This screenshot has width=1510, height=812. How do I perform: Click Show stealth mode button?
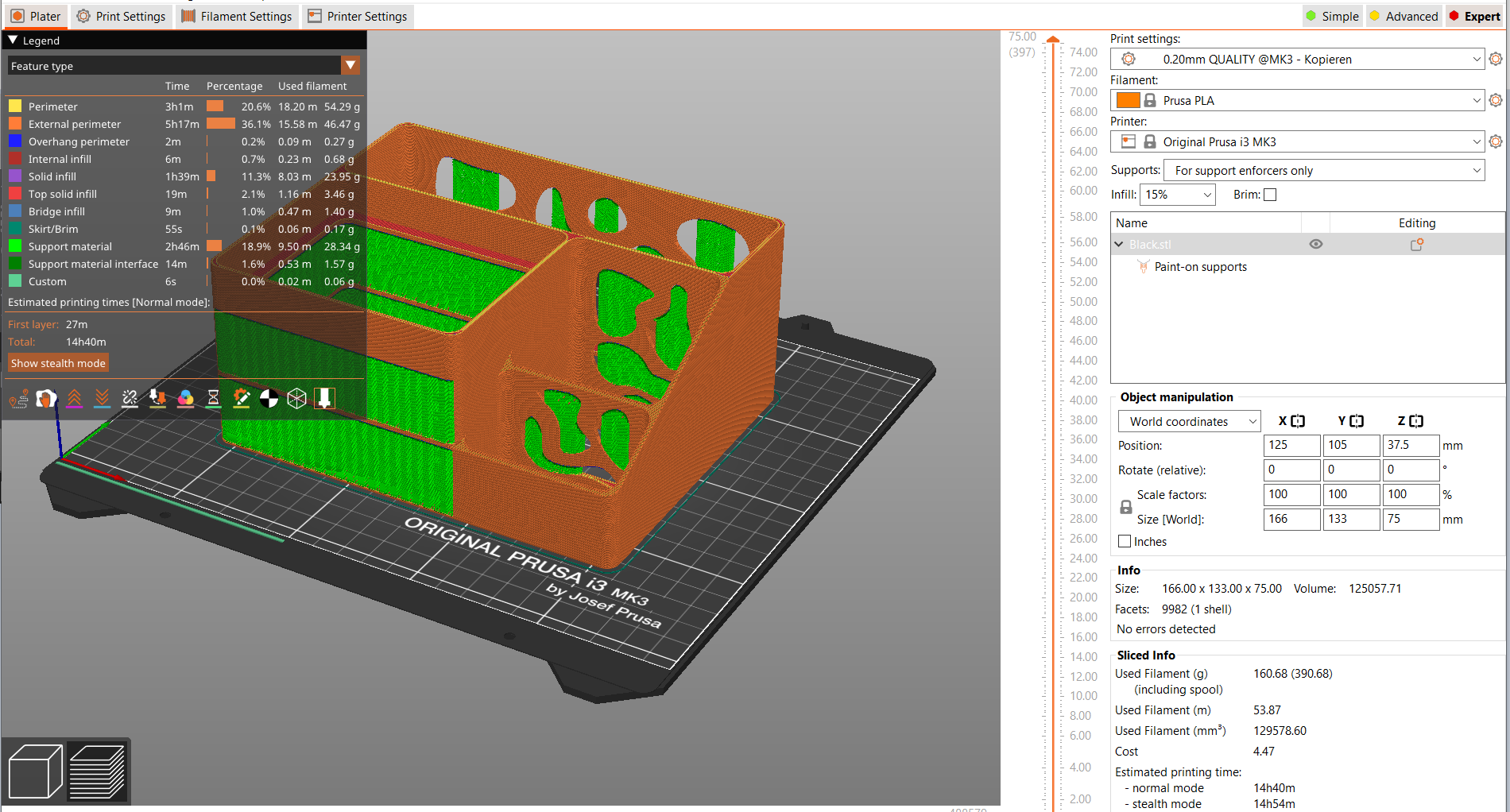58,363
